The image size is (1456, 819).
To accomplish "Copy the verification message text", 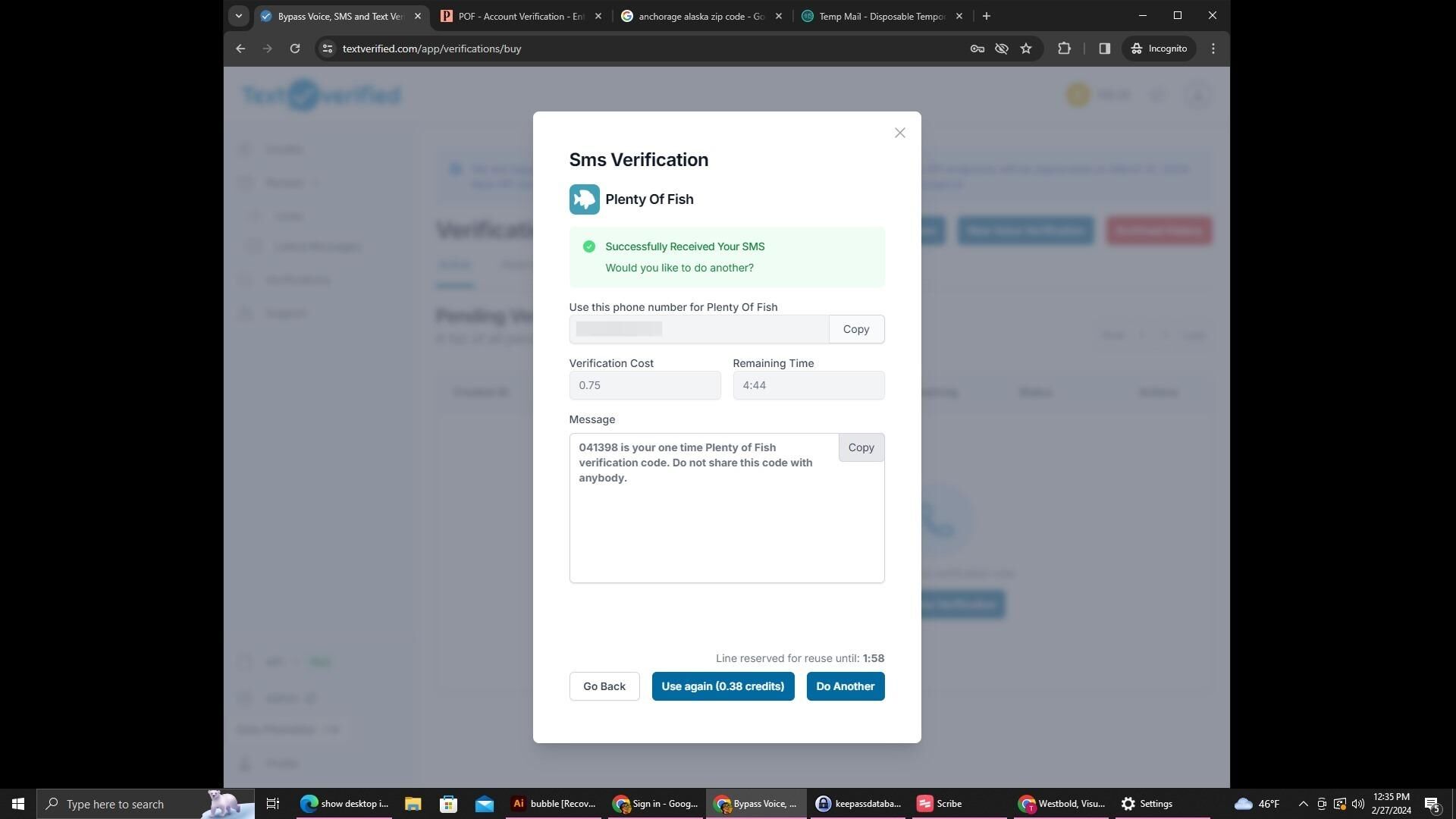I will (x=861, y=447).
